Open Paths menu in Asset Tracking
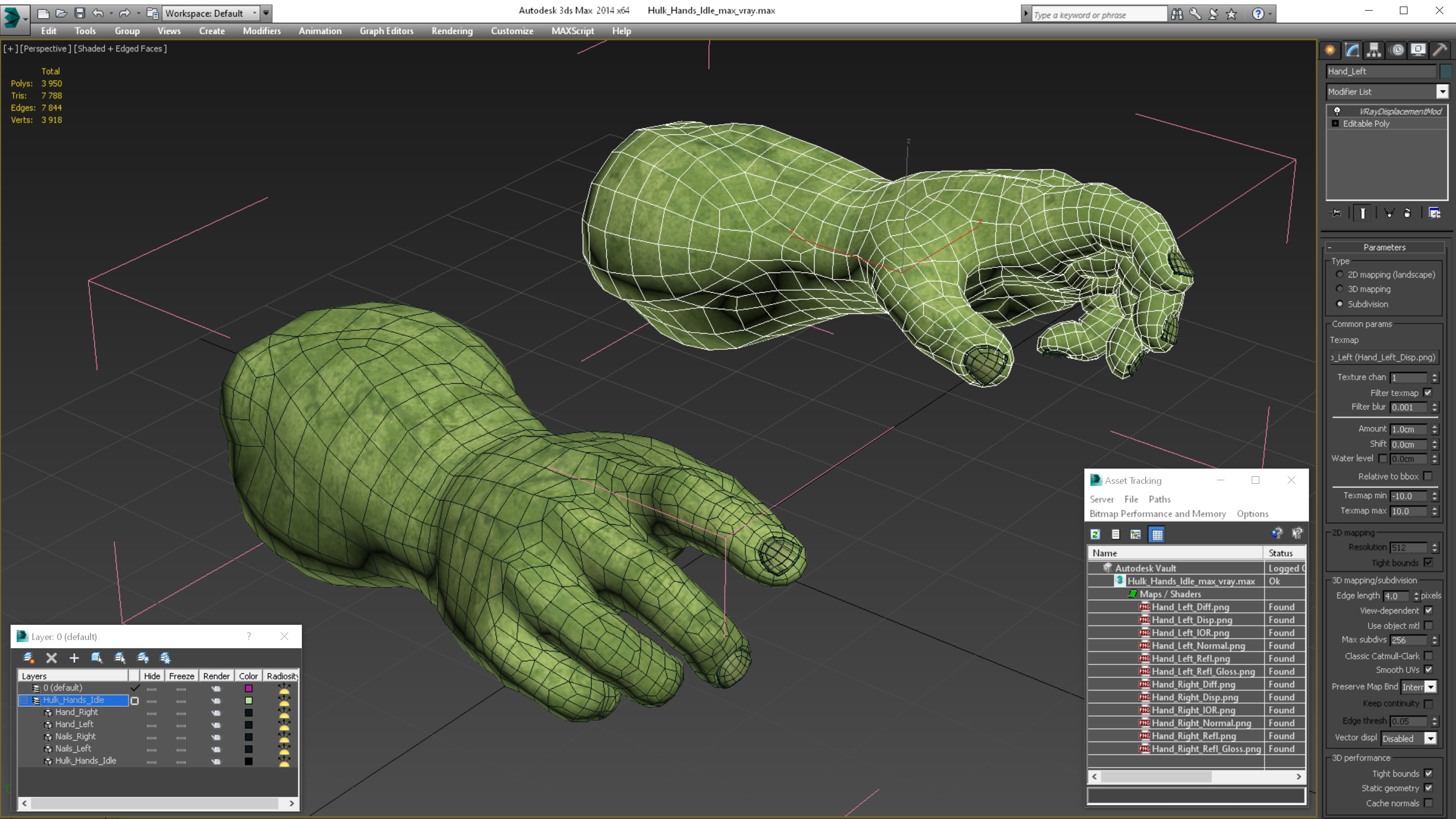The width and height of the screenshot is (1456, 819). (x=1159, y=499)
